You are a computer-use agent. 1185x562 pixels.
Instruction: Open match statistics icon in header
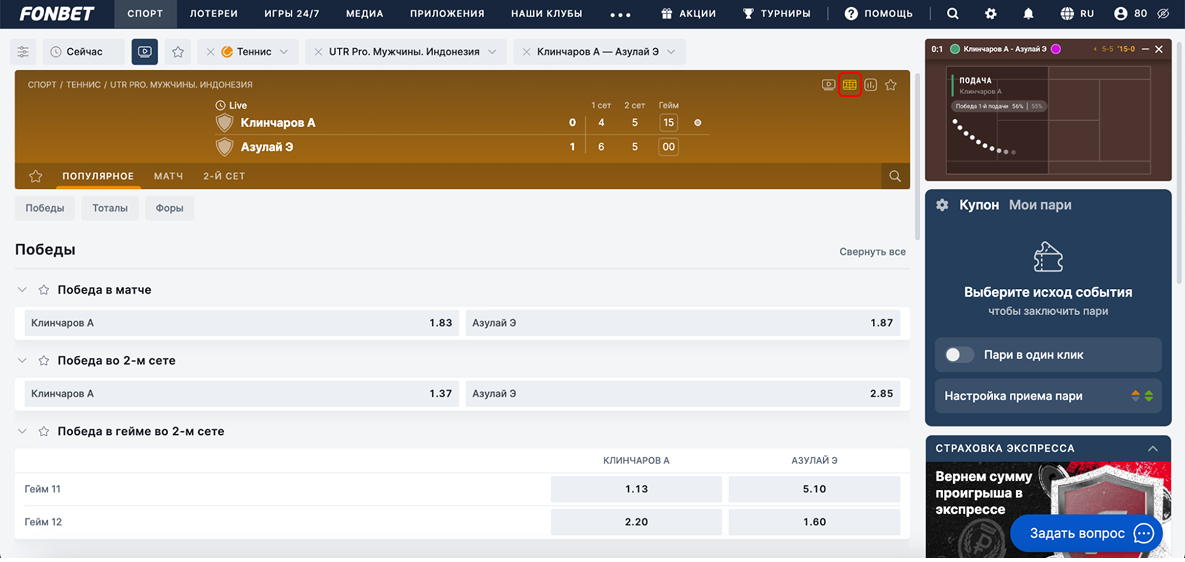(x=870, y=85)
